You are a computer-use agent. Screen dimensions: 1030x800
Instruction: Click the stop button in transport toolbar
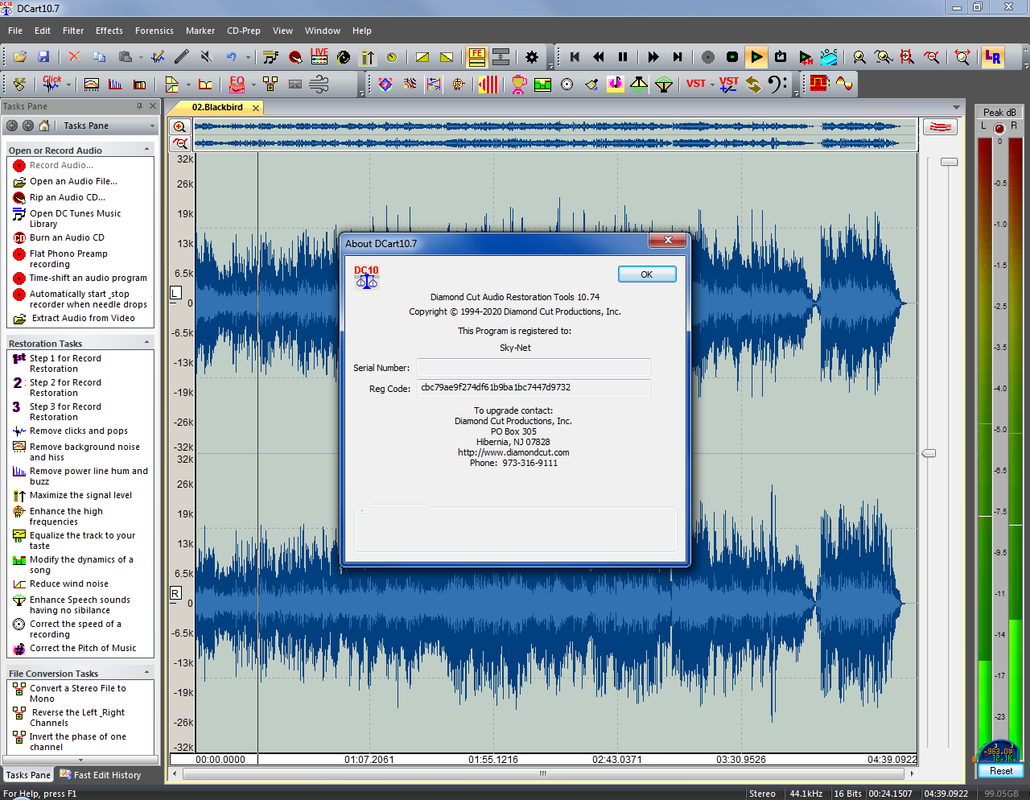click(732, 57)
